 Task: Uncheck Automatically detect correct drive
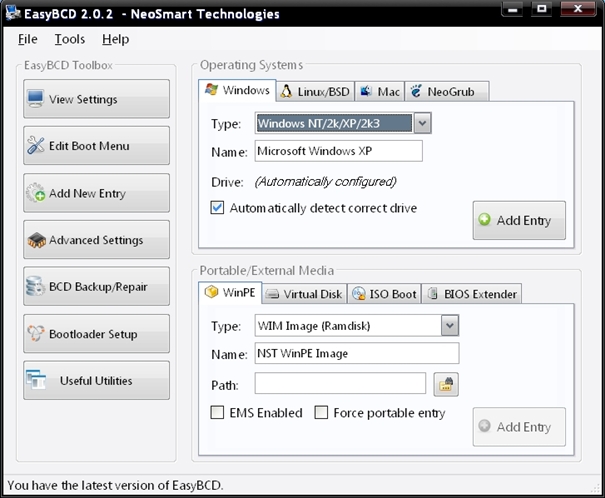[217, 208]
